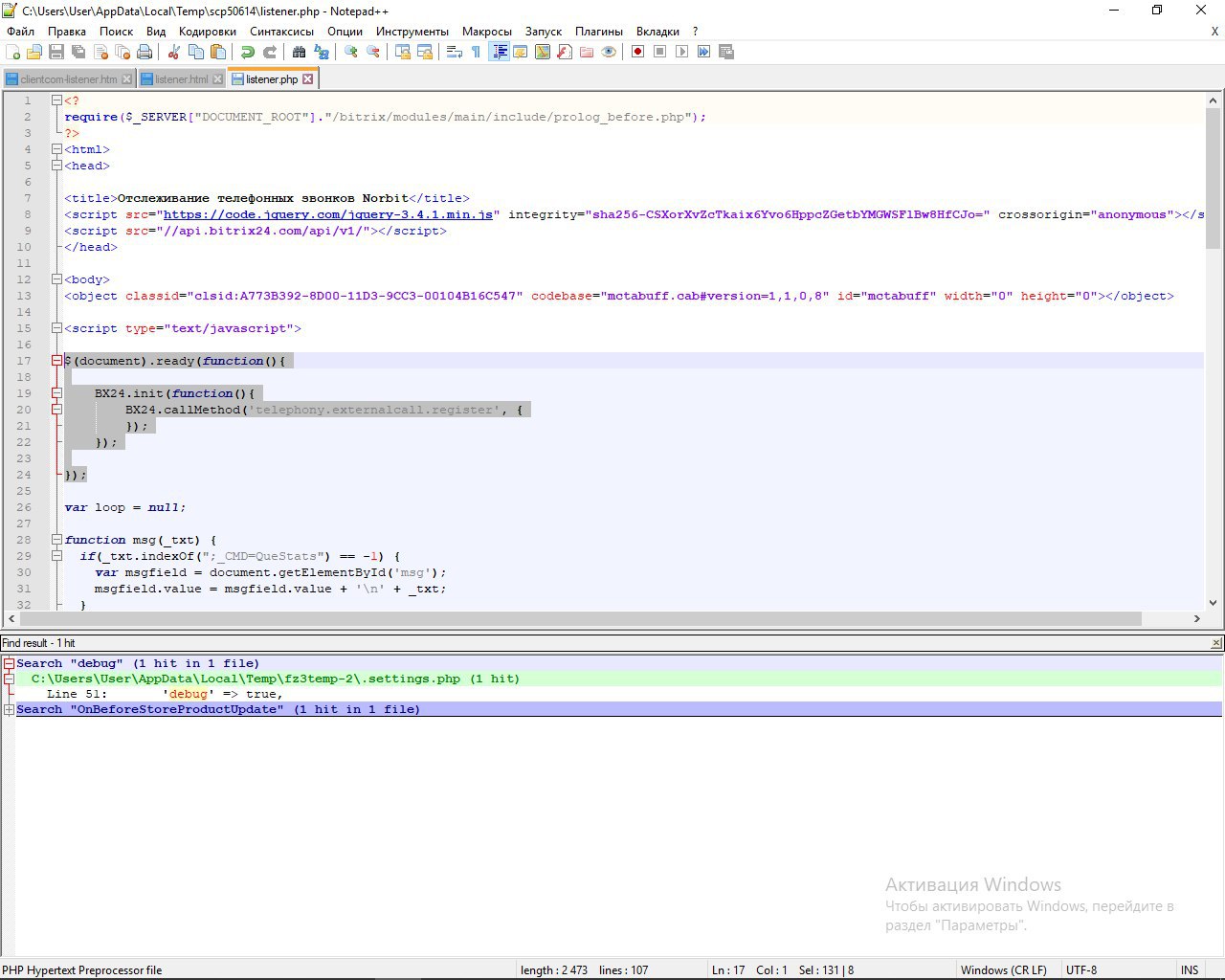Screen dimensions: 1225x980
Task: Collapse html tag fold at line 4
Action: 56,149
